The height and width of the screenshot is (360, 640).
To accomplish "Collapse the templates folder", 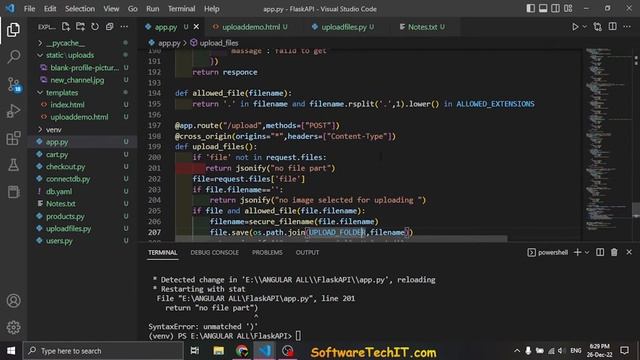I will (x=40, y=93).
